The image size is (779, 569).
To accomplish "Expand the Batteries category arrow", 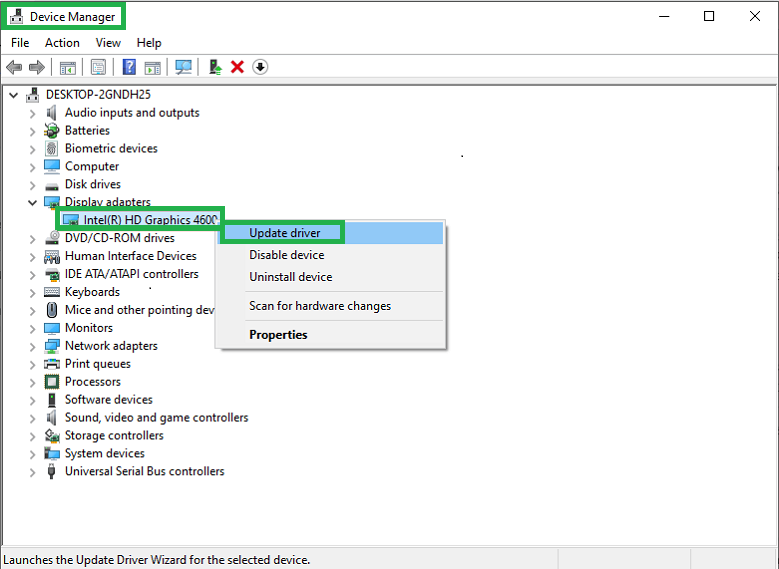I will coord(32,132).
